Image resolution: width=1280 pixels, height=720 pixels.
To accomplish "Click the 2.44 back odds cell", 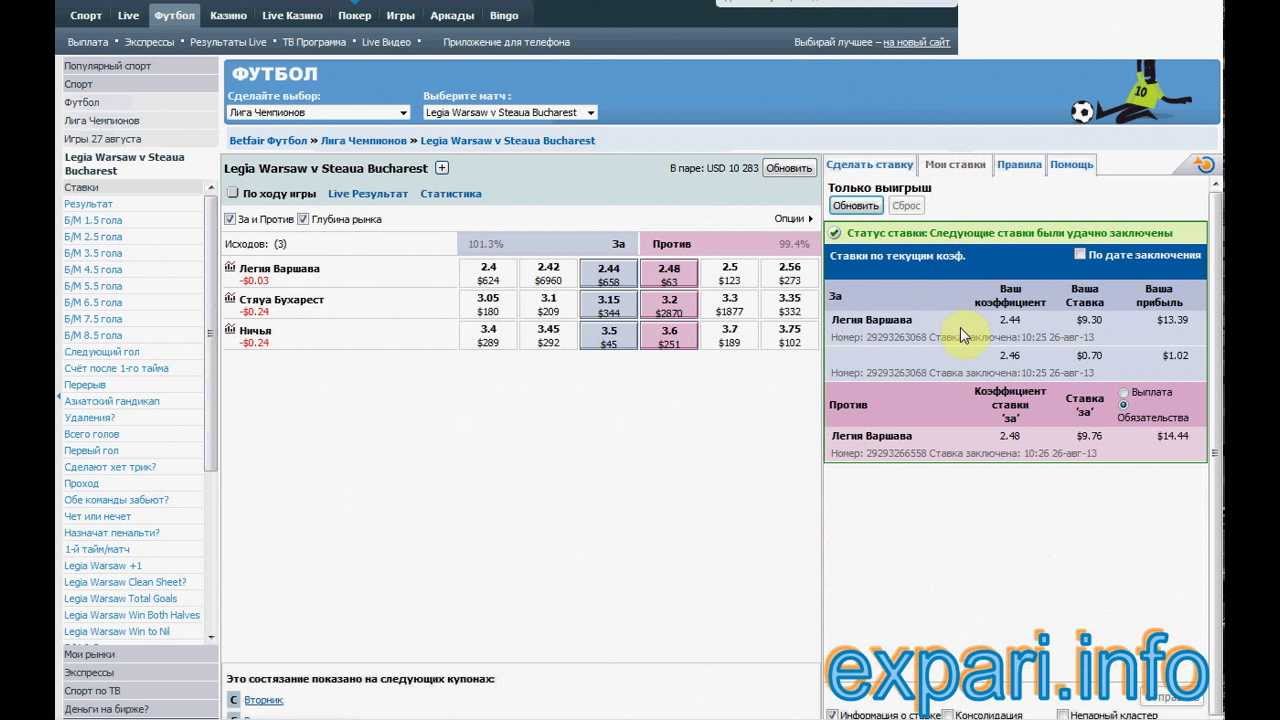I will (608, 274).
